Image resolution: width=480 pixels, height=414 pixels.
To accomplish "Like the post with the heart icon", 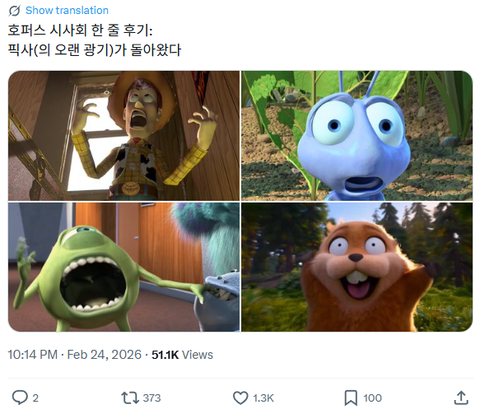I will tap(240, 398).
